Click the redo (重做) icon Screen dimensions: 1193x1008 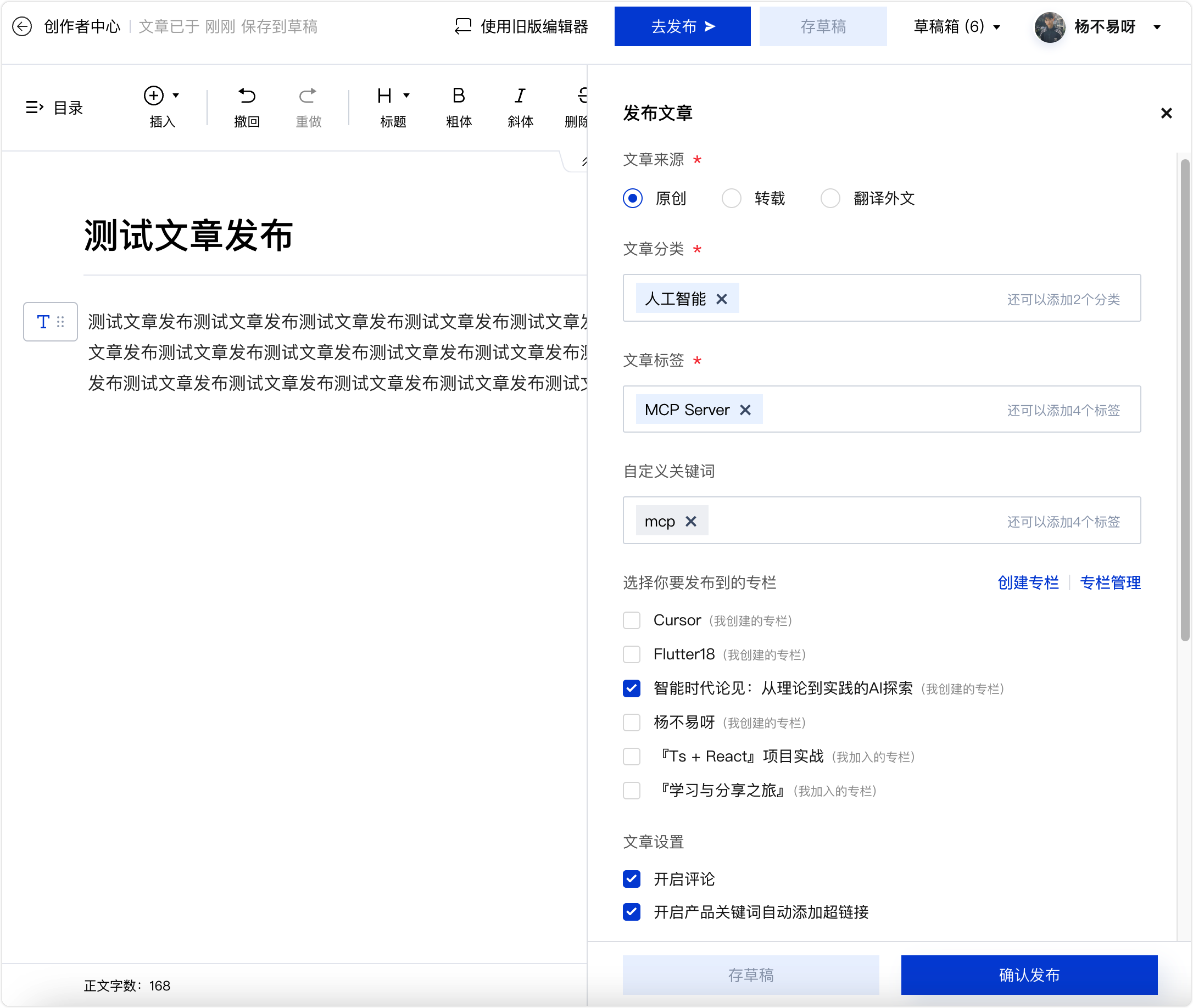pos(308,96)
